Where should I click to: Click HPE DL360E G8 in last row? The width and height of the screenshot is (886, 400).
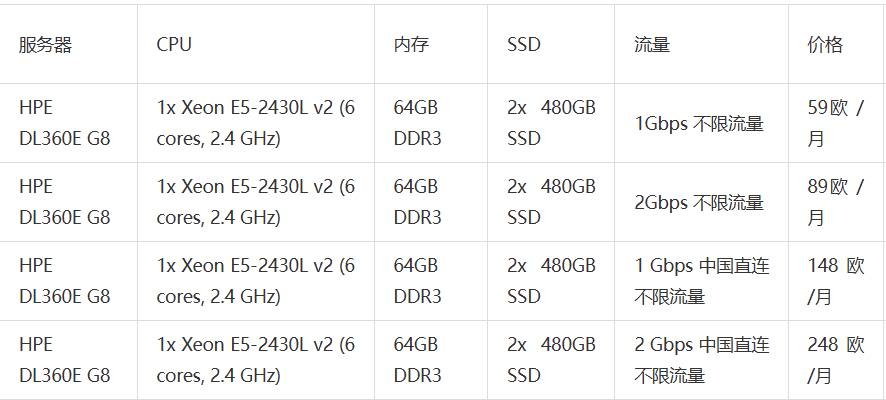pos(68,360)
